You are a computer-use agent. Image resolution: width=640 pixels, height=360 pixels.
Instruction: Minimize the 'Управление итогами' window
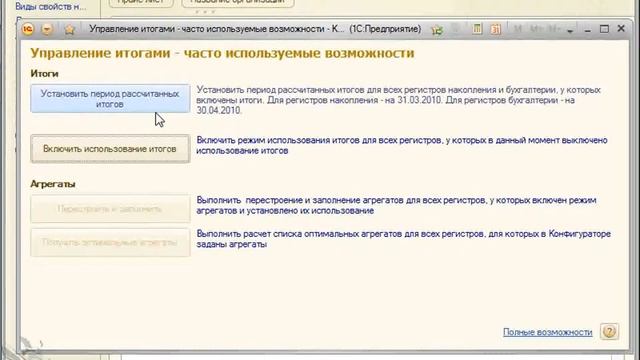[x=588, y=30]
